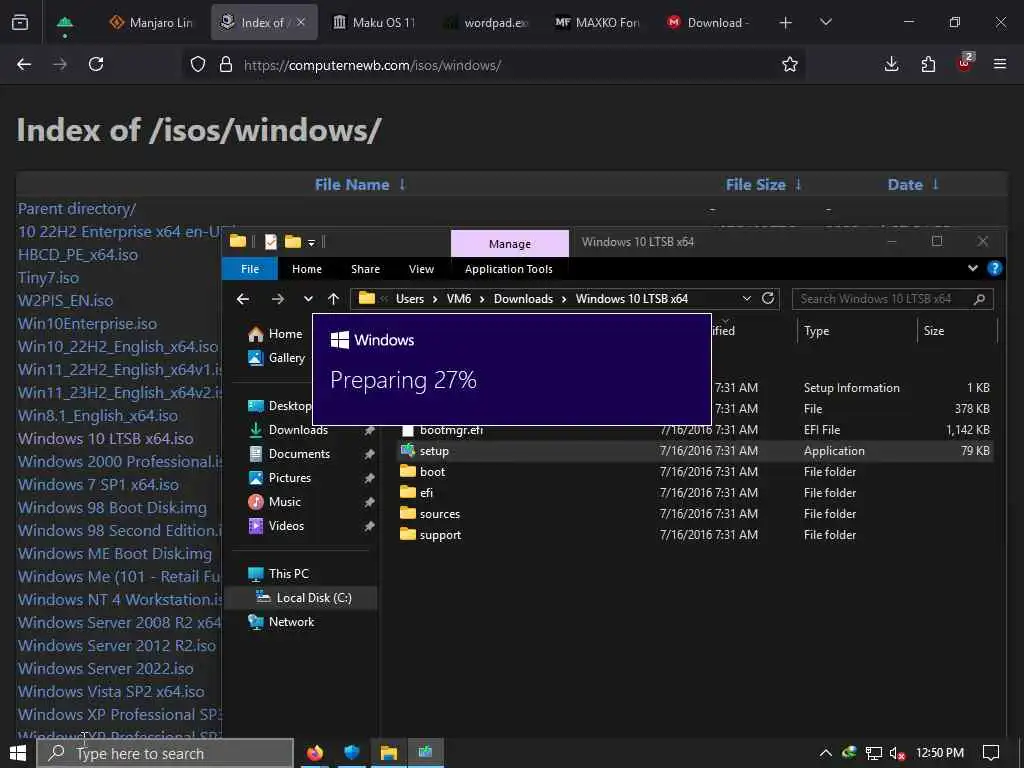The image size is (1024, 768).
Task: Open the View ribbon tab in Explorer
Action: click(421, 269)
